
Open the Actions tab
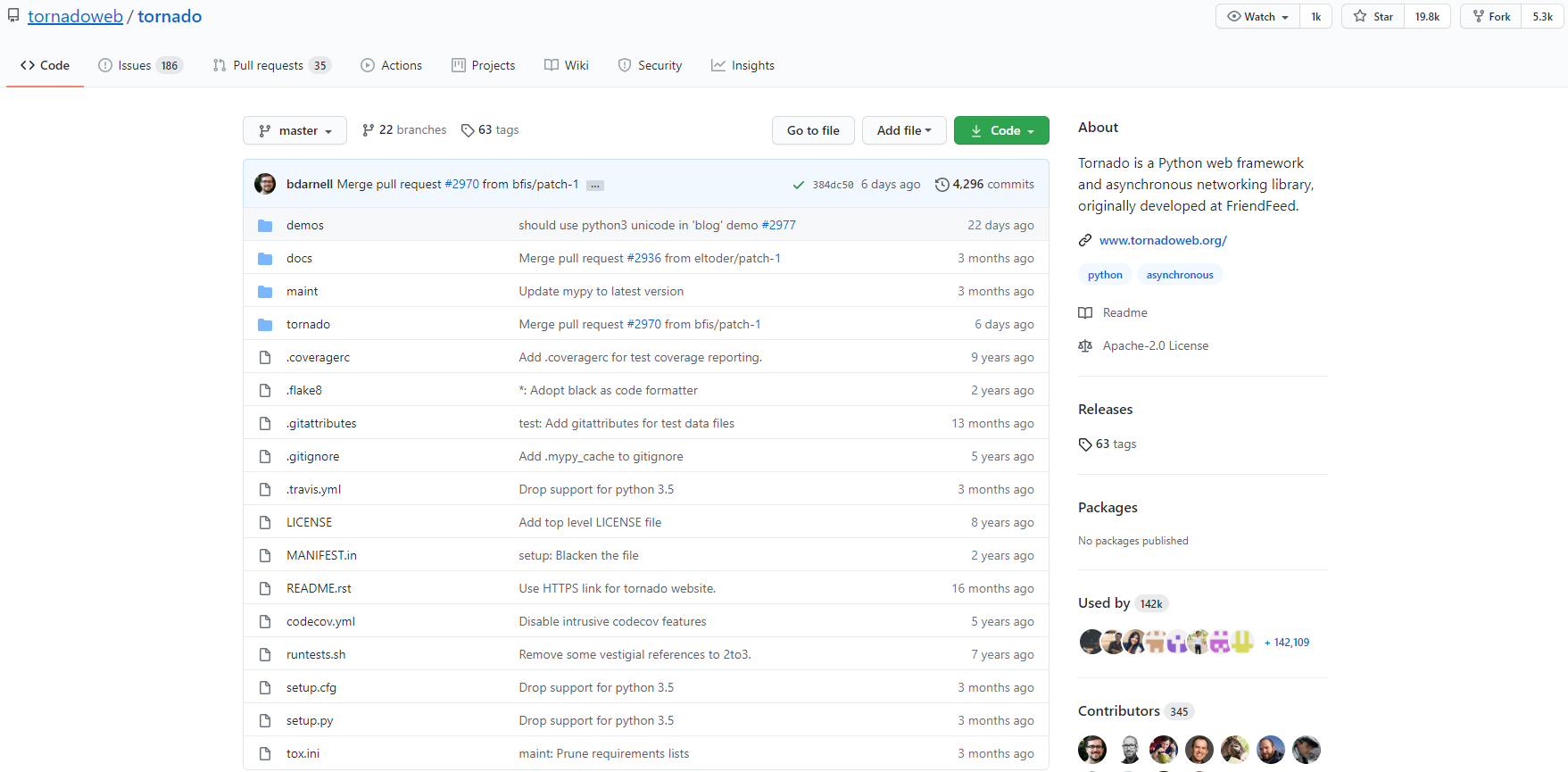tap(391, 65)
